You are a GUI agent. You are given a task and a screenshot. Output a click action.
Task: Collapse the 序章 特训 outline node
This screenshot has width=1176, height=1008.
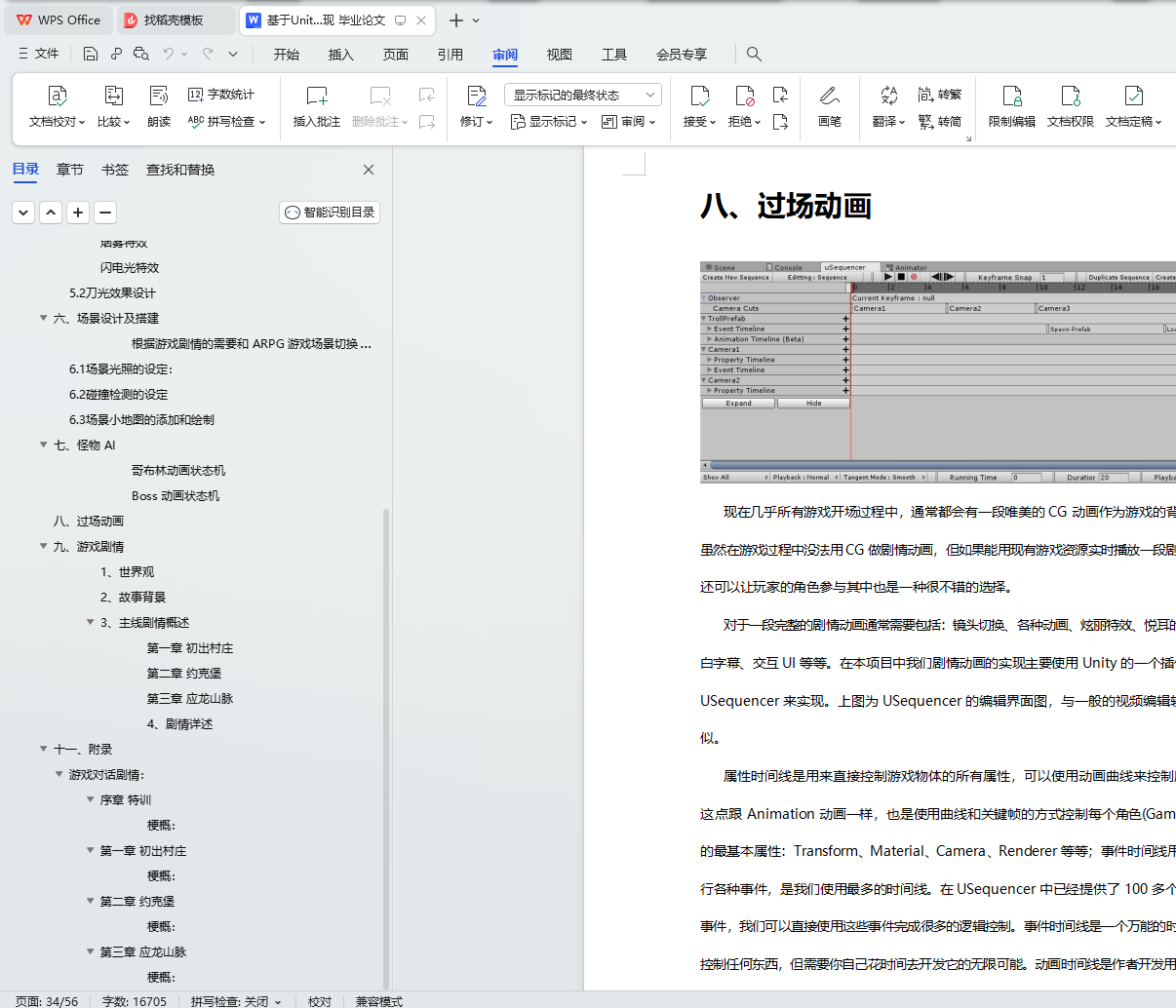(90, 799)
